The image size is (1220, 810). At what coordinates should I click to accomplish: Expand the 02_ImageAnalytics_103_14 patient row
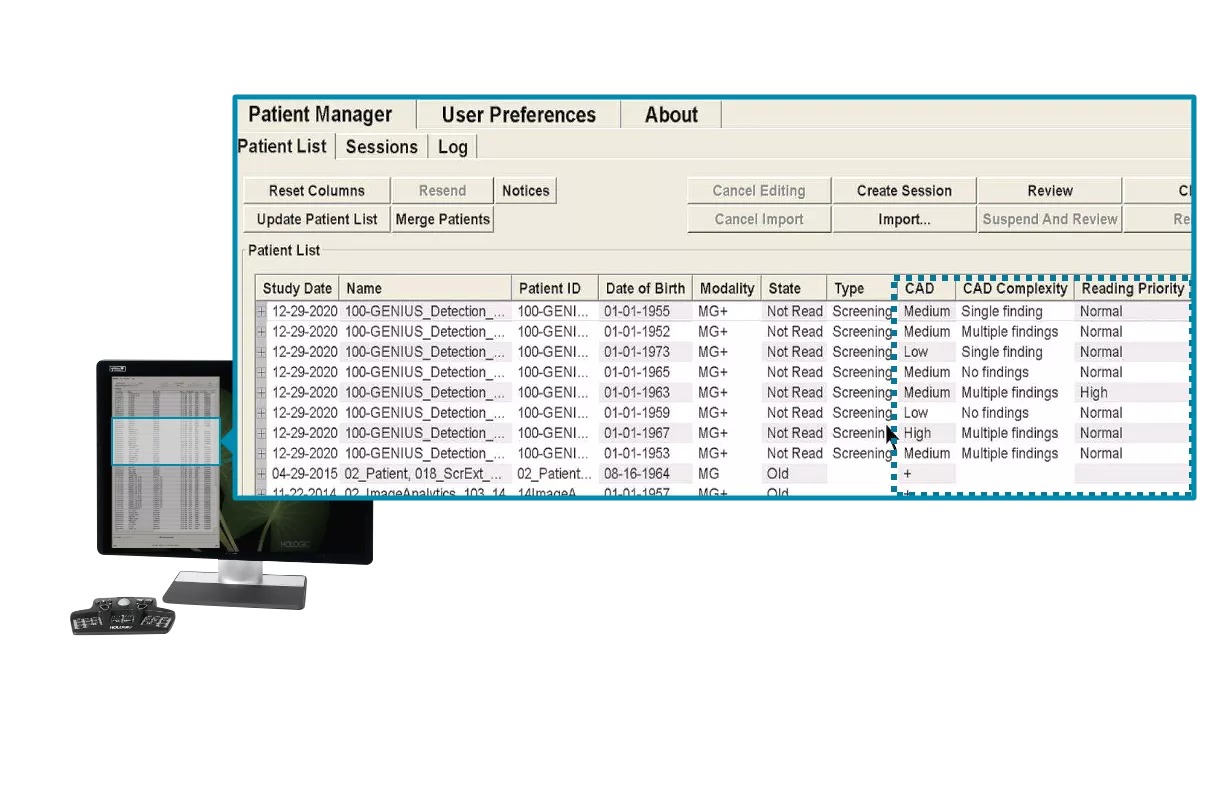coord(260,492)
